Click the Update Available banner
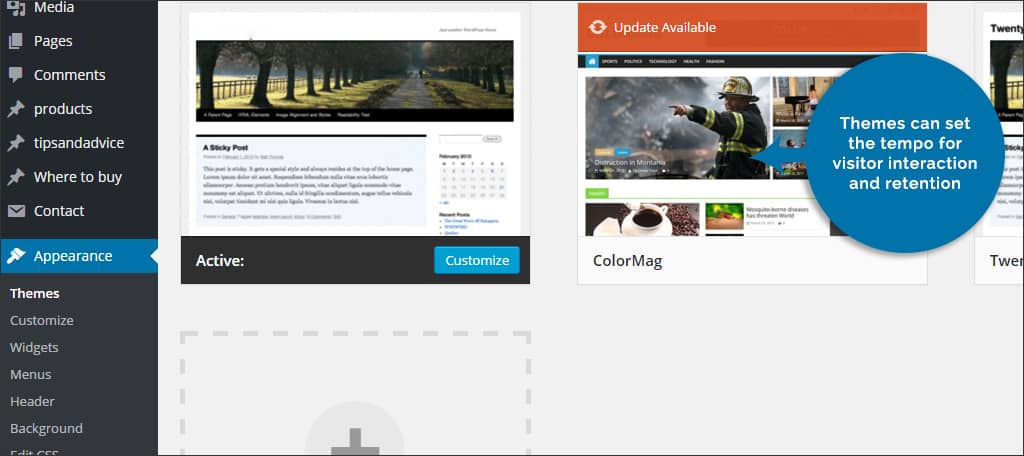Image resolution: width=1024 pixels, height=456 pixels. point(752,27)
